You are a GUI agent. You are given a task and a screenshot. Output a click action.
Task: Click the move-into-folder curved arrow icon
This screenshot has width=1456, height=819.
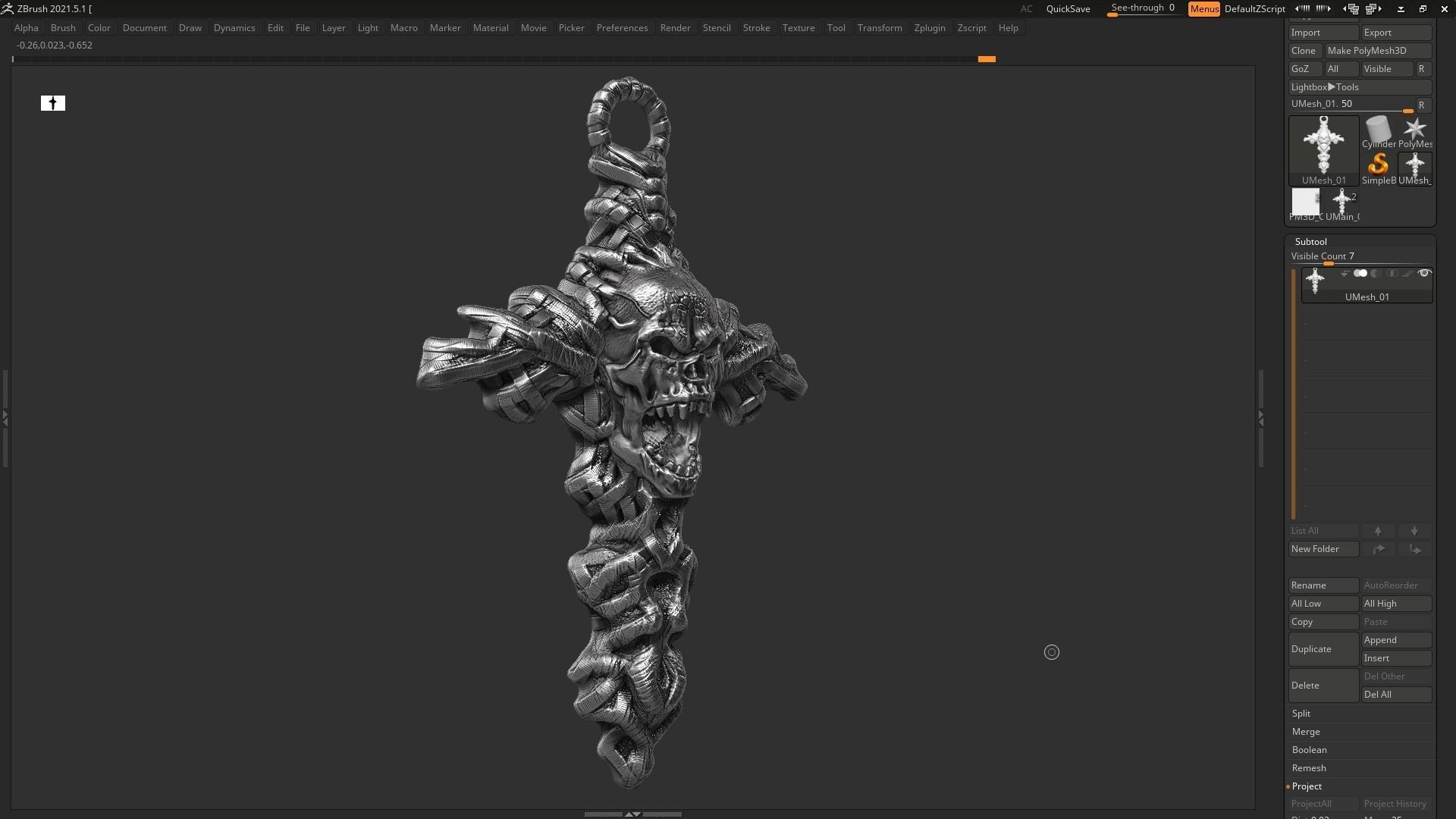(1378, 549)
